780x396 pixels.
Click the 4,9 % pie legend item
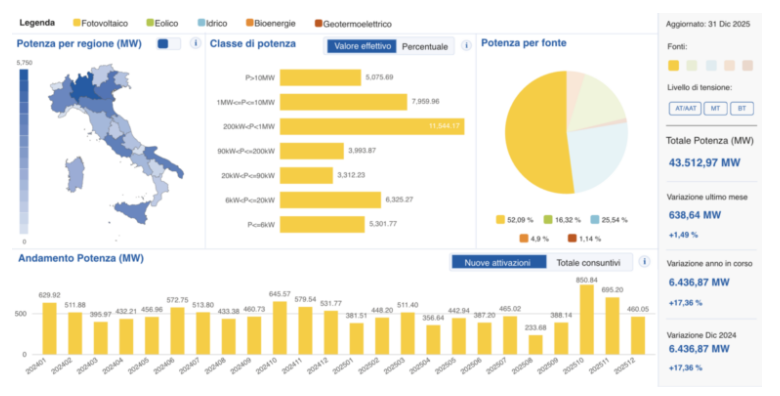tap(534, 239)
